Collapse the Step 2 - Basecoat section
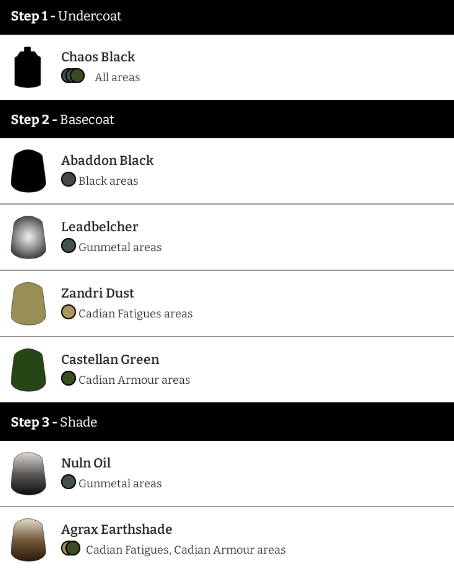 [227, 119]
